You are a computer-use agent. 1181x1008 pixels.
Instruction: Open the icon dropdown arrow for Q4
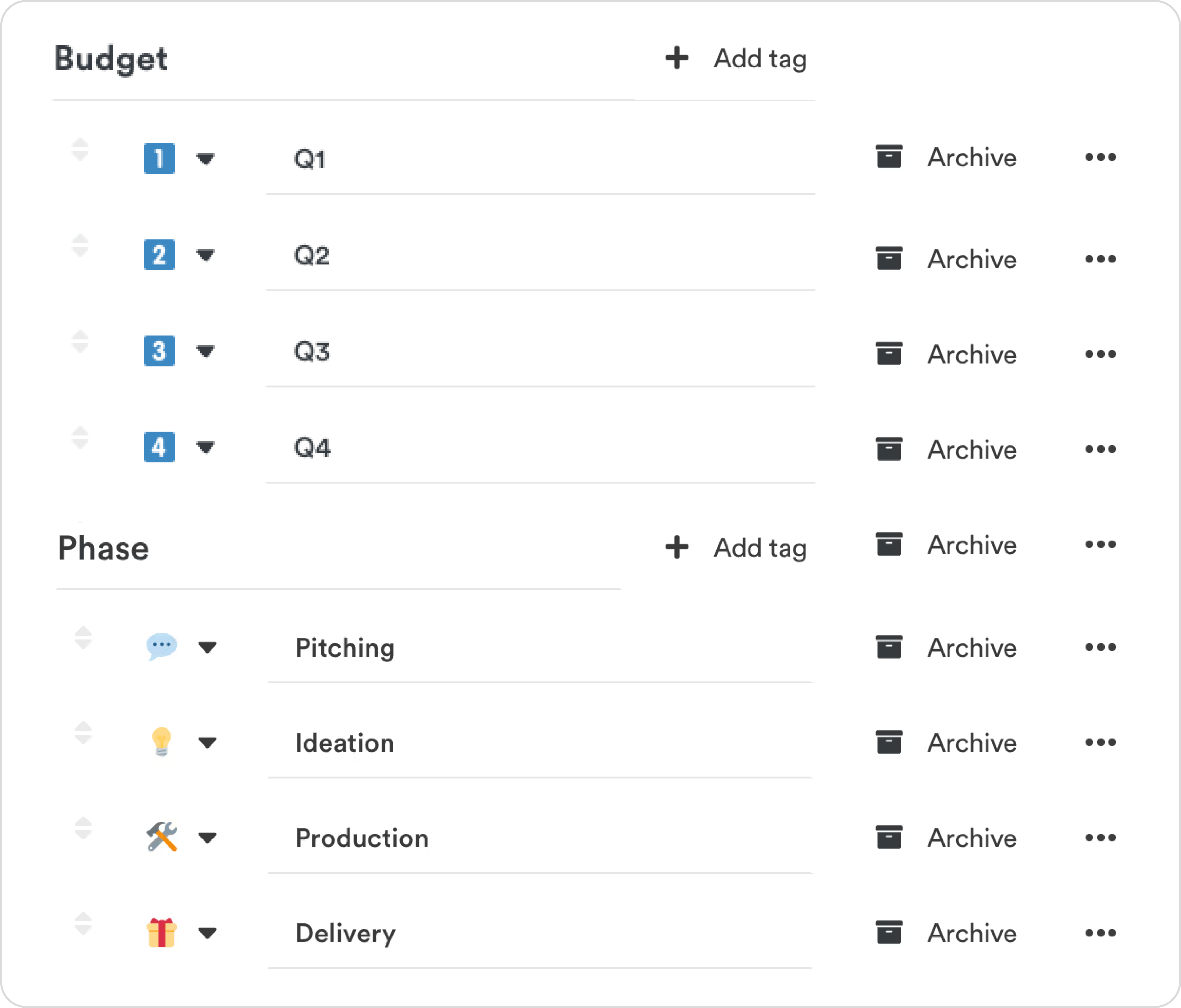pyautogui.click(x=205, y=447)
